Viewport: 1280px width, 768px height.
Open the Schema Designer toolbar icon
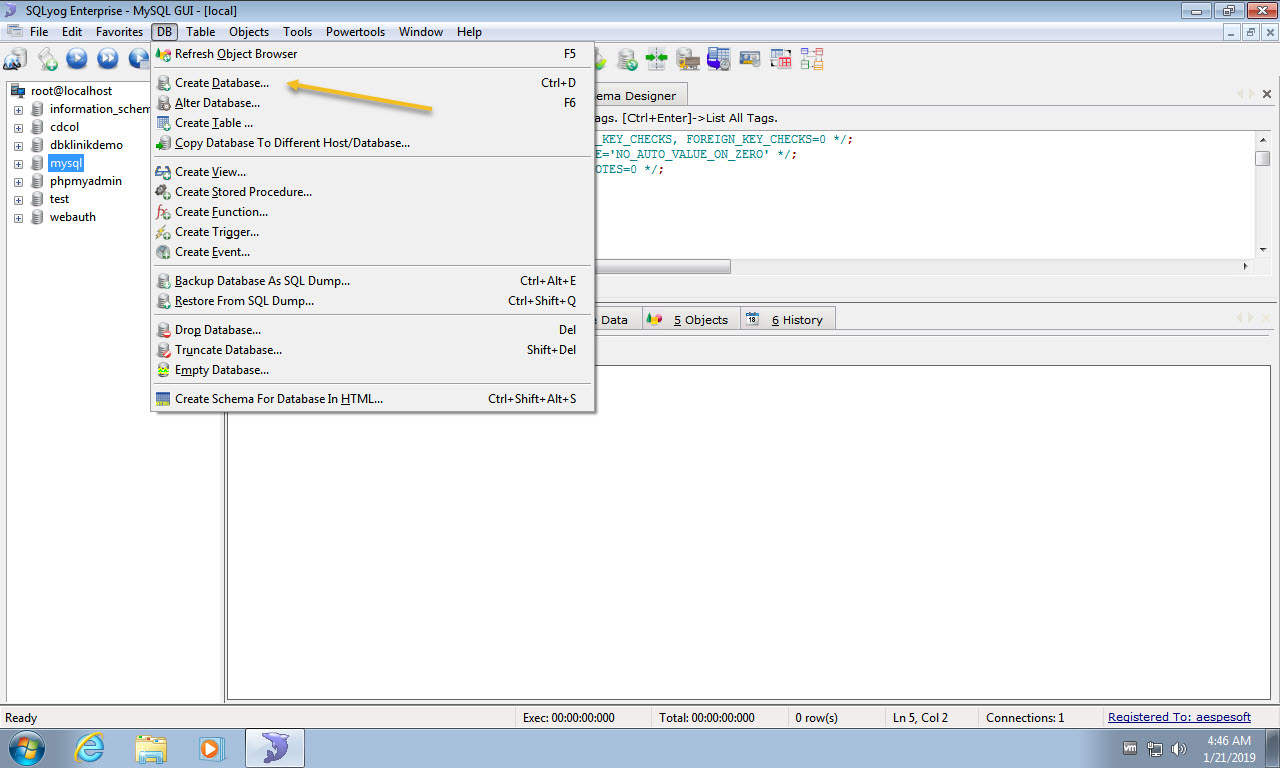coord(811,59)
